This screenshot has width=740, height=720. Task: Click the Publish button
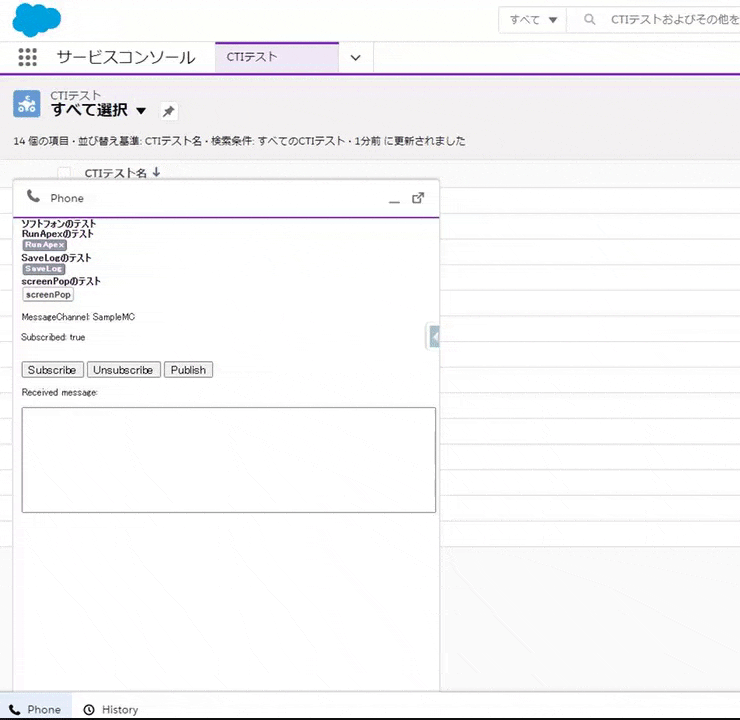click(x=188, y=370)
